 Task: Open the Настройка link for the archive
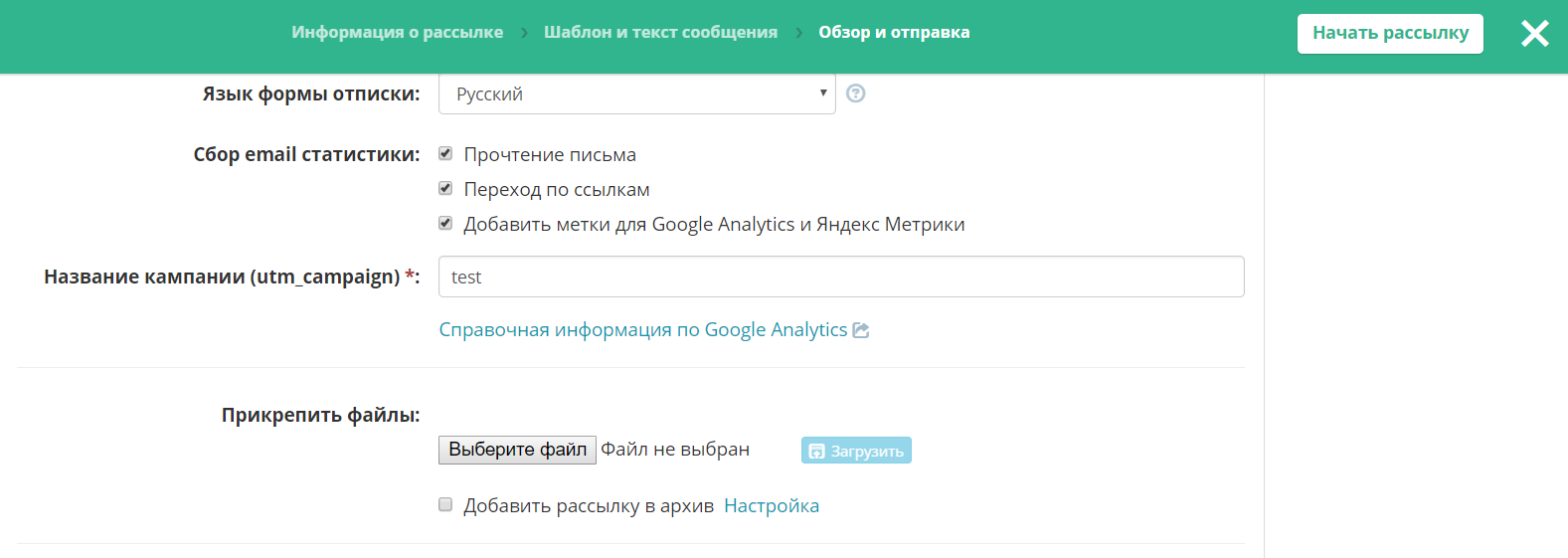click(x=772, y=506)
